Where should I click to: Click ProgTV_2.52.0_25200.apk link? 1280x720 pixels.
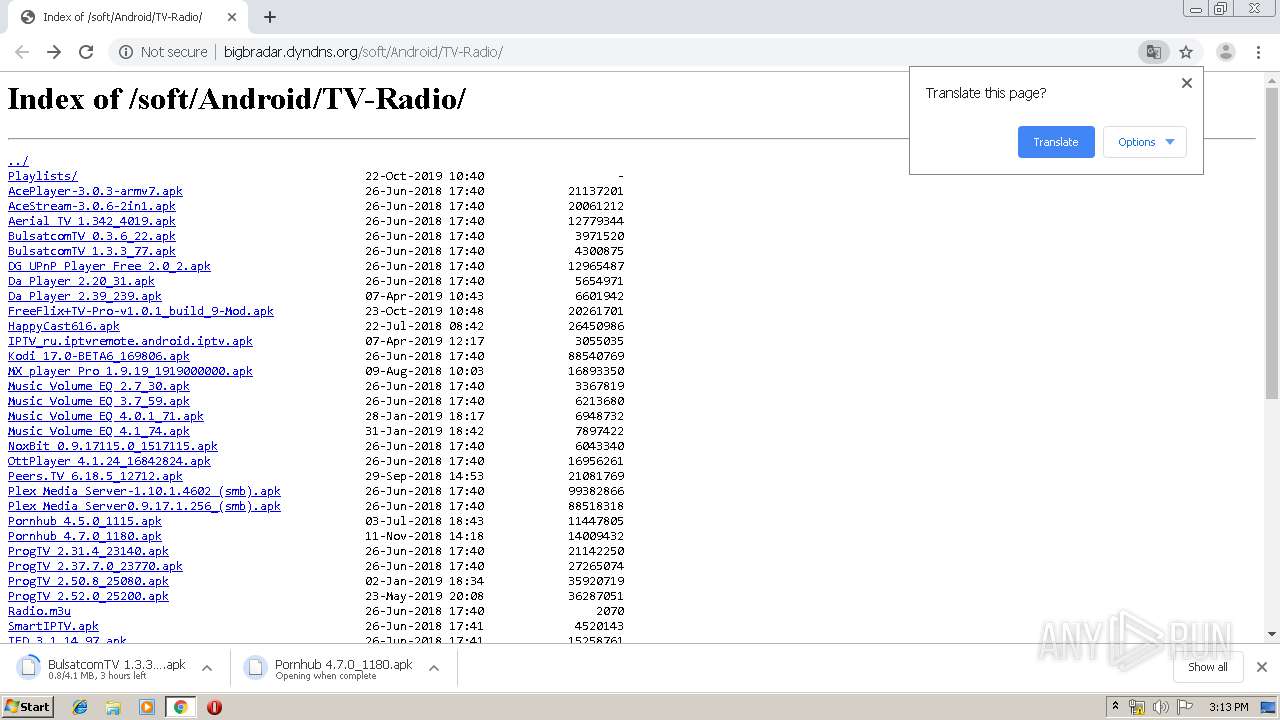(x=88, y=596)
